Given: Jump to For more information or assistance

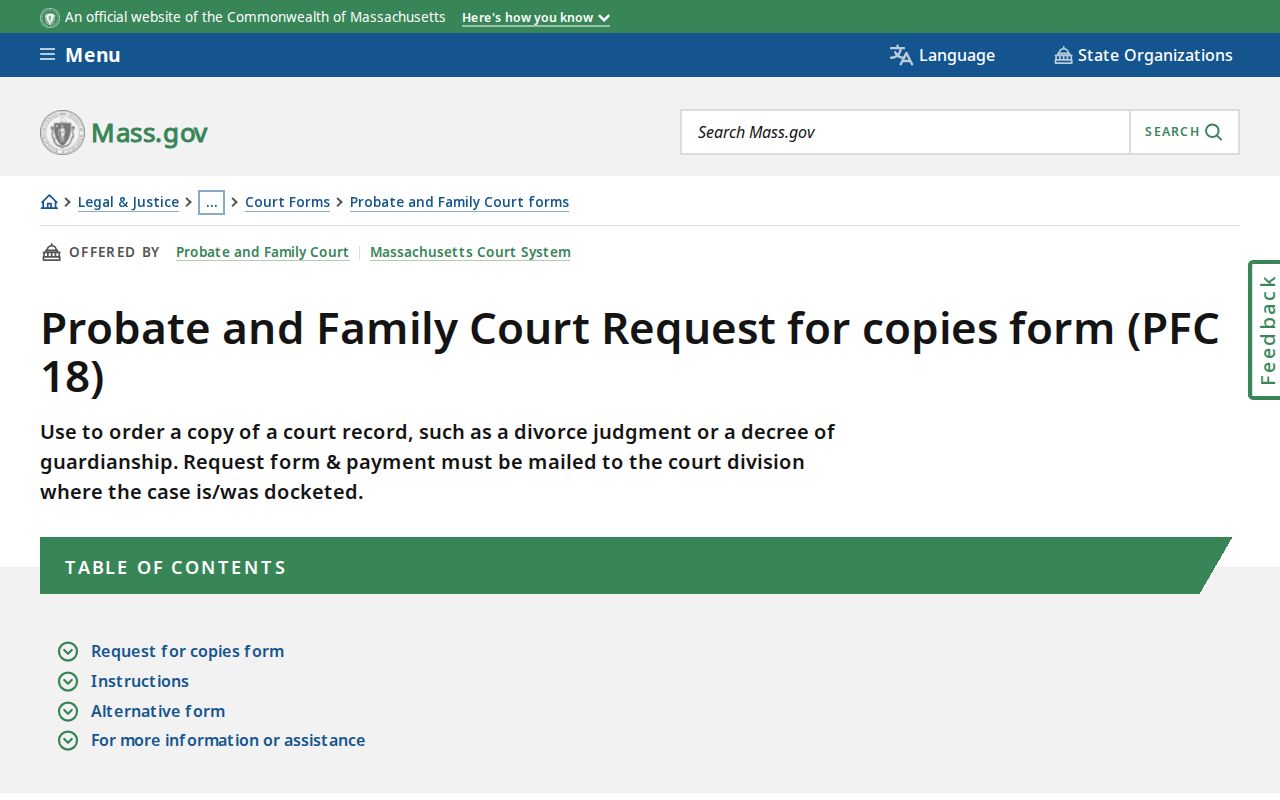Looking at the screenshot, I should [x=228, y=740].
